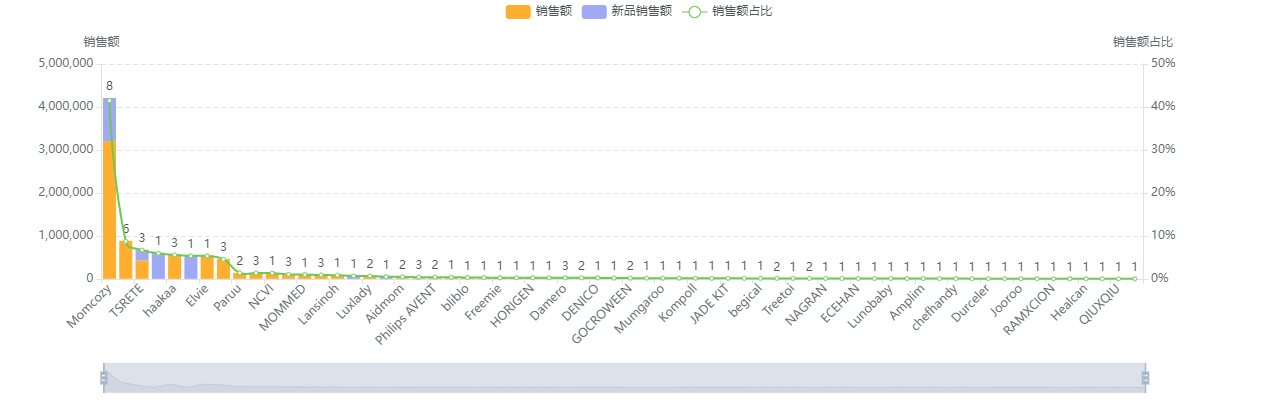Click the NAGRAN axis label
Screen dimensions: 1278x400
[x=806, y=304]
